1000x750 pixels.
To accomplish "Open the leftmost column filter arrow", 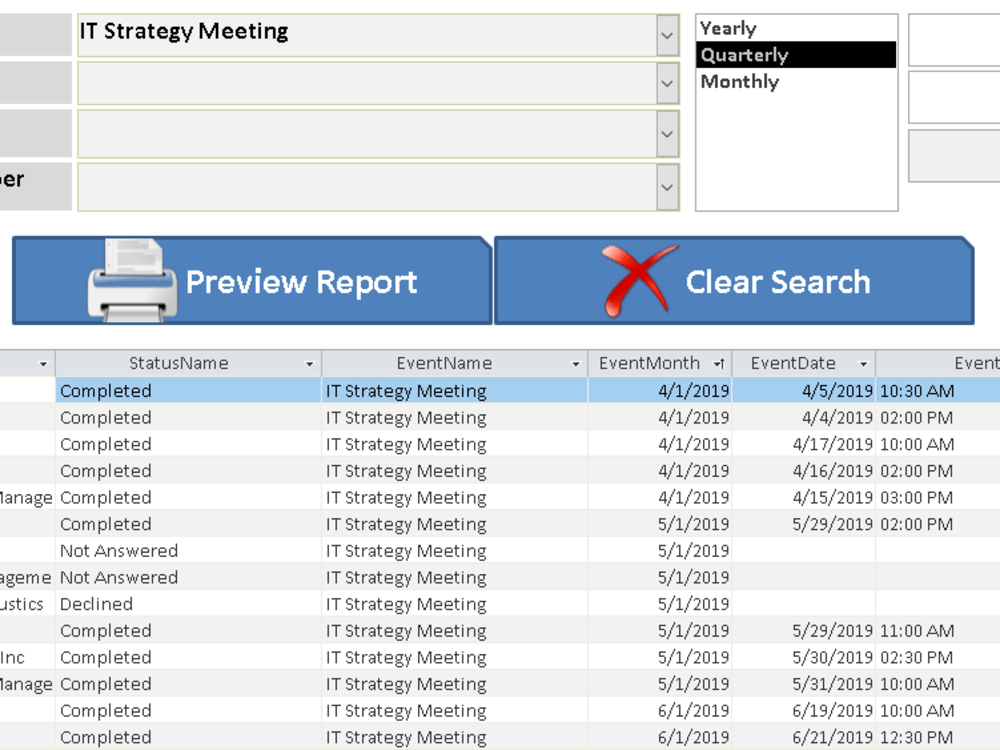I will (x=43, y=364).
